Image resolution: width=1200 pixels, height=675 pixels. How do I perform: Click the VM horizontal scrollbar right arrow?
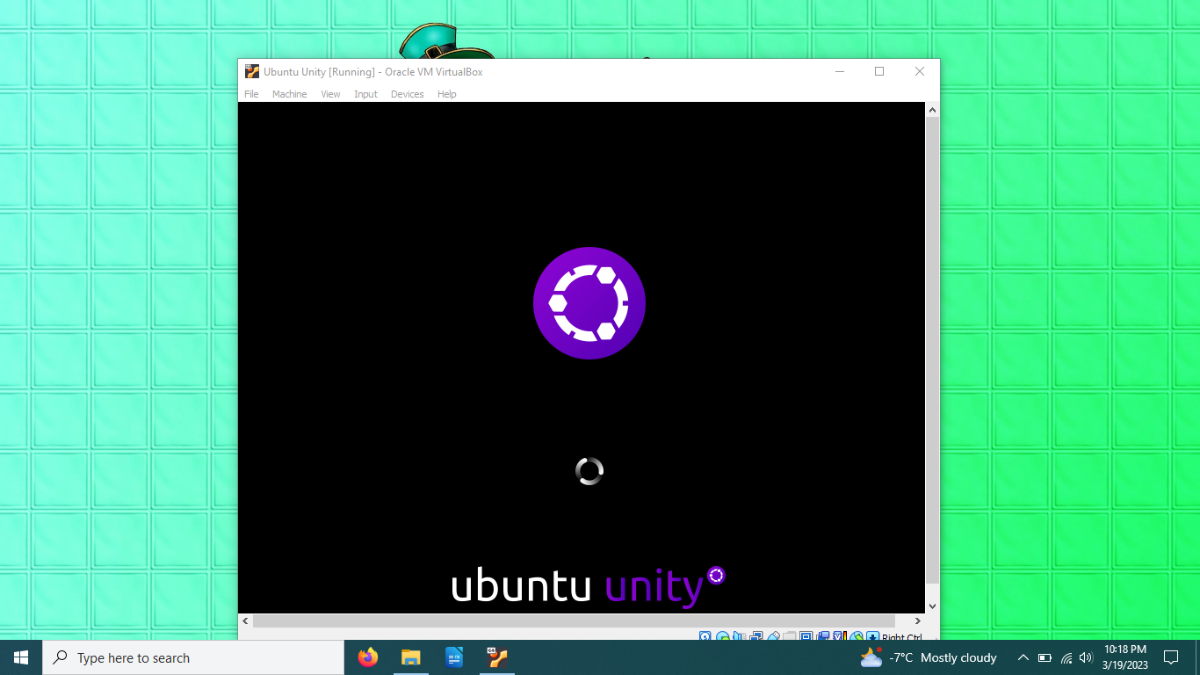(917, 621)
